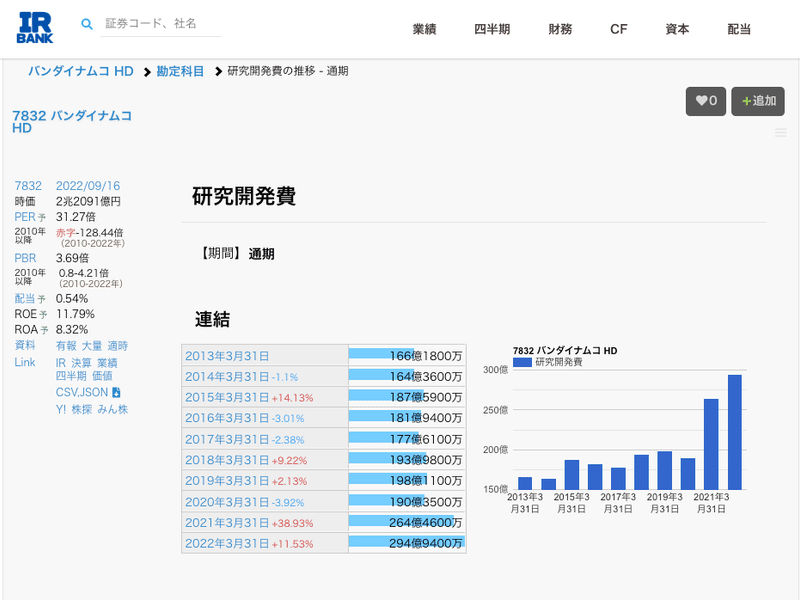Open the 2013年3月31日 row link

point(227,356)
